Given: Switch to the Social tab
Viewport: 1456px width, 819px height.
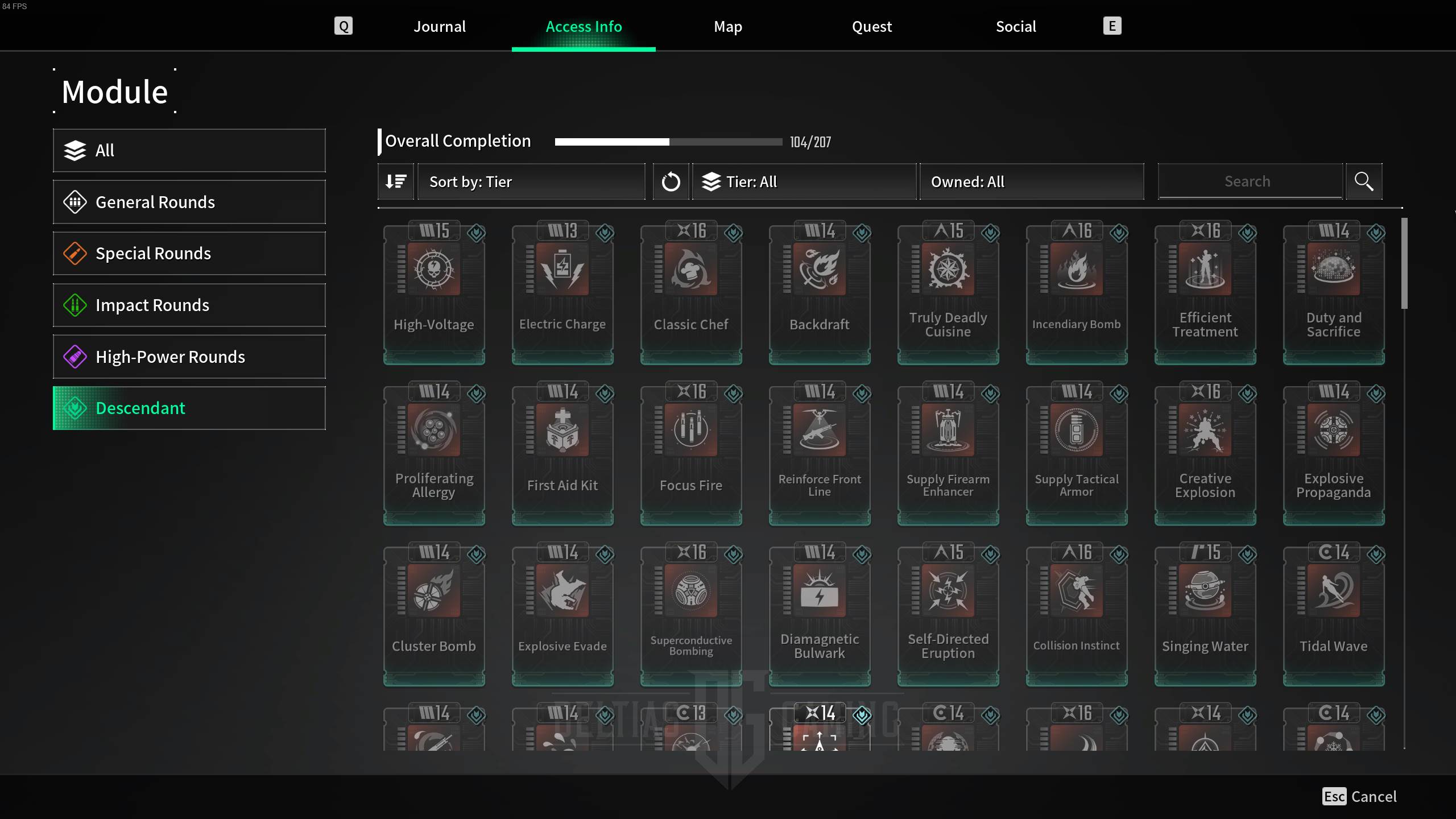Looking at the screenshot, I should [1016, 26].
